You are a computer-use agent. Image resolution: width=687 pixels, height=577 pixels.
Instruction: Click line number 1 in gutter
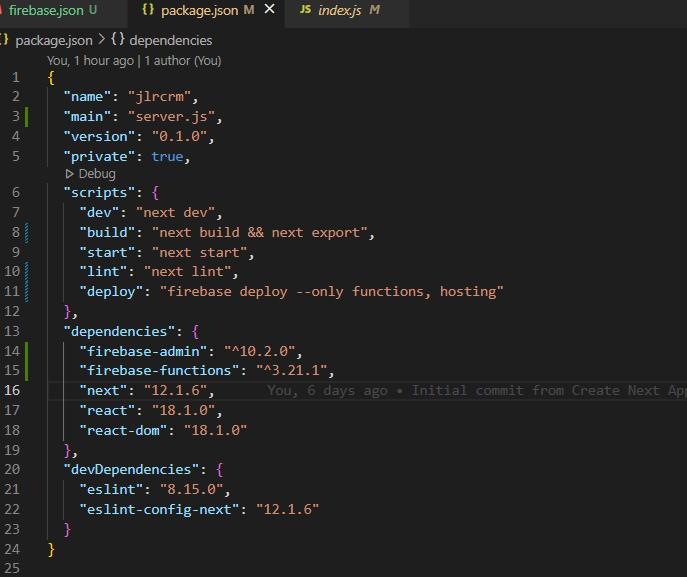[x=16, y=78]
